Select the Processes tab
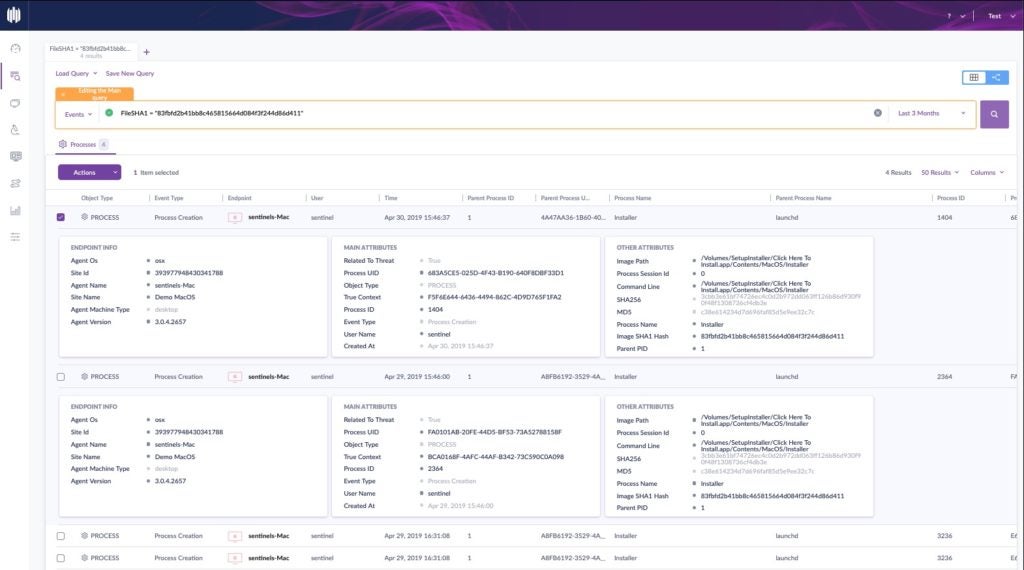The width and height of the screenshot is (1024, 570). click(x=83, y=144)
